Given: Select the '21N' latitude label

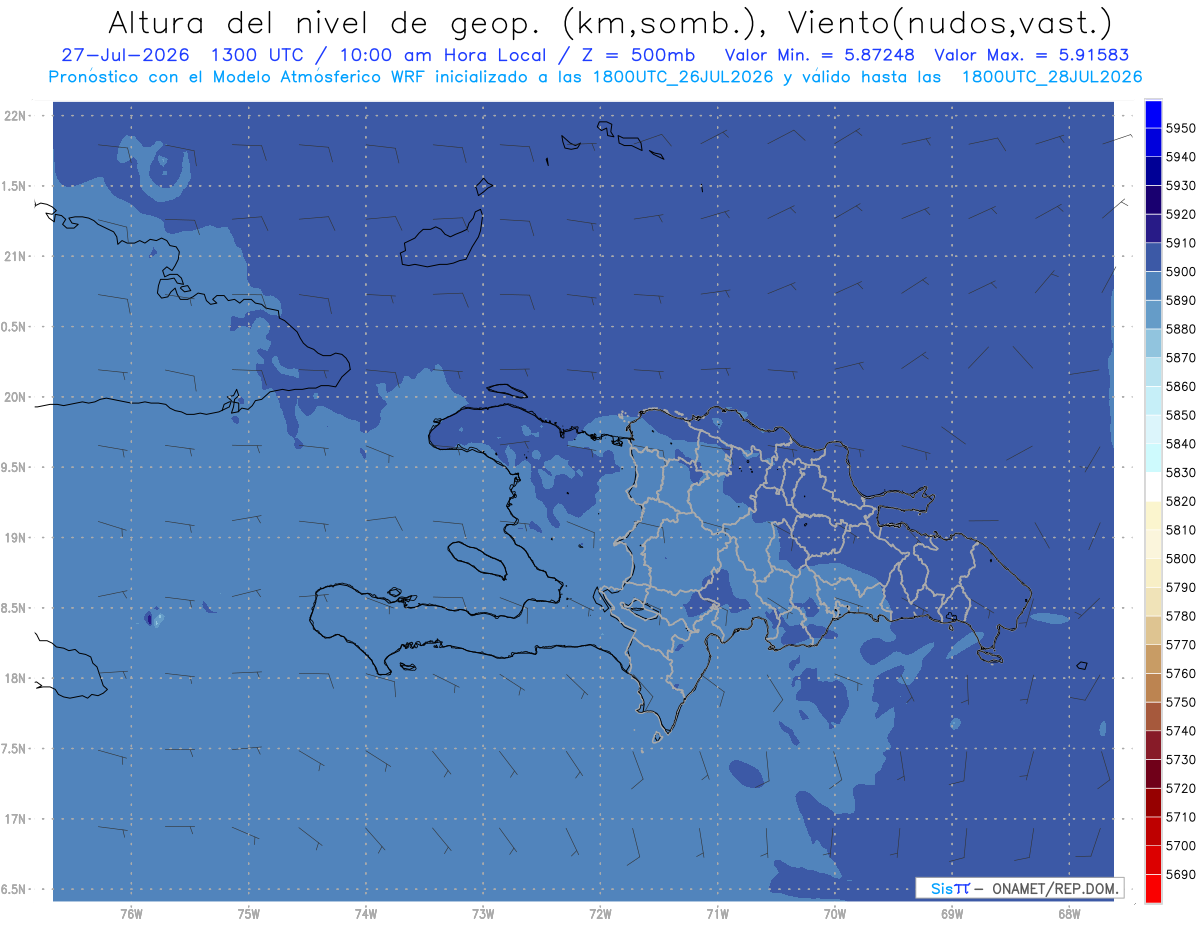Looking at the screenshot, I should (17, 256).
